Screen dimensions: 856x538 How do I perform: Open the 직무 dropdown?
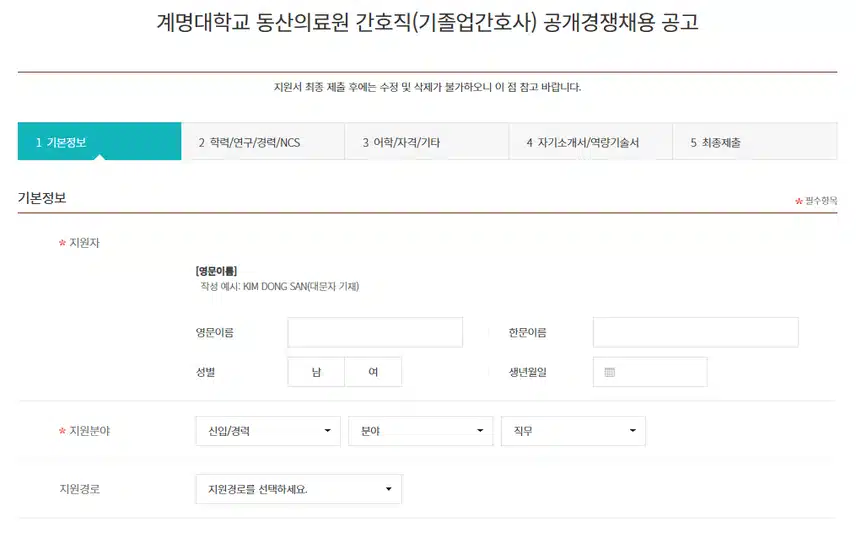573,431
